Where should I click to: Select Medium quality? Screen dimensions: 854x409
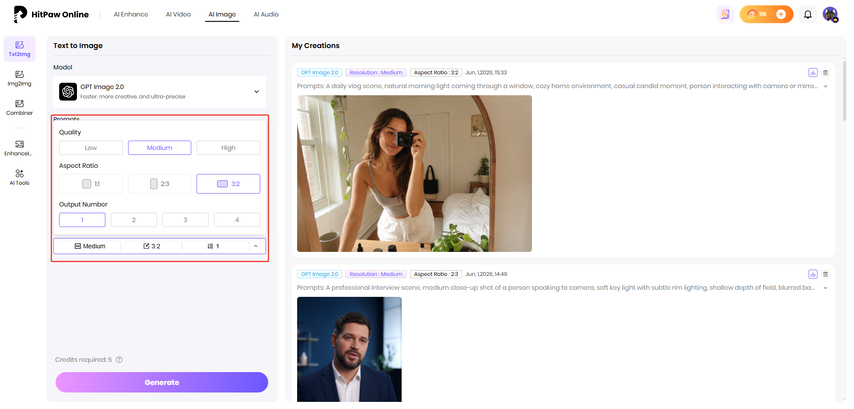160,148
